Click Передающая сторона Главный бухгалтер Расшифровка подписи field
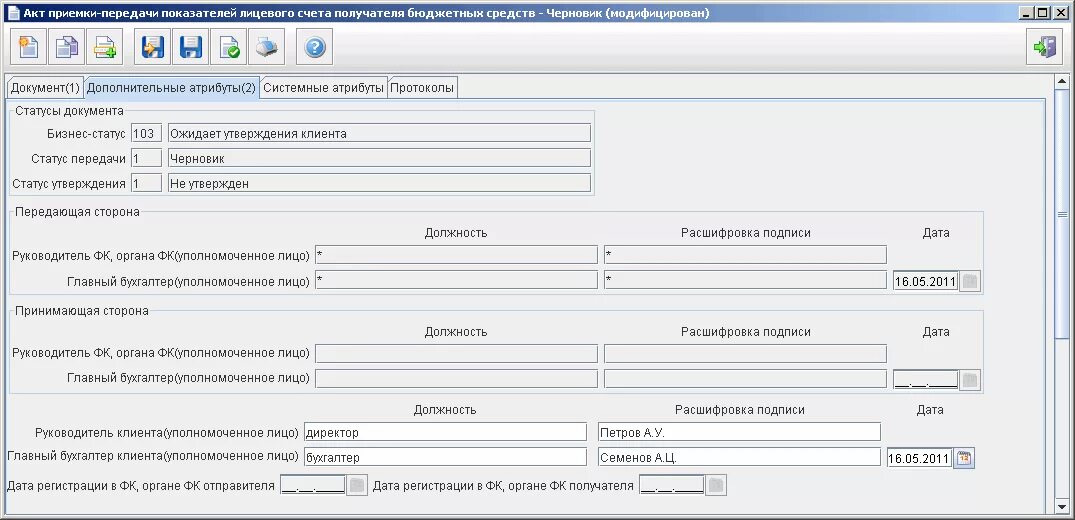1075x520 pixels. pos(745,280)
